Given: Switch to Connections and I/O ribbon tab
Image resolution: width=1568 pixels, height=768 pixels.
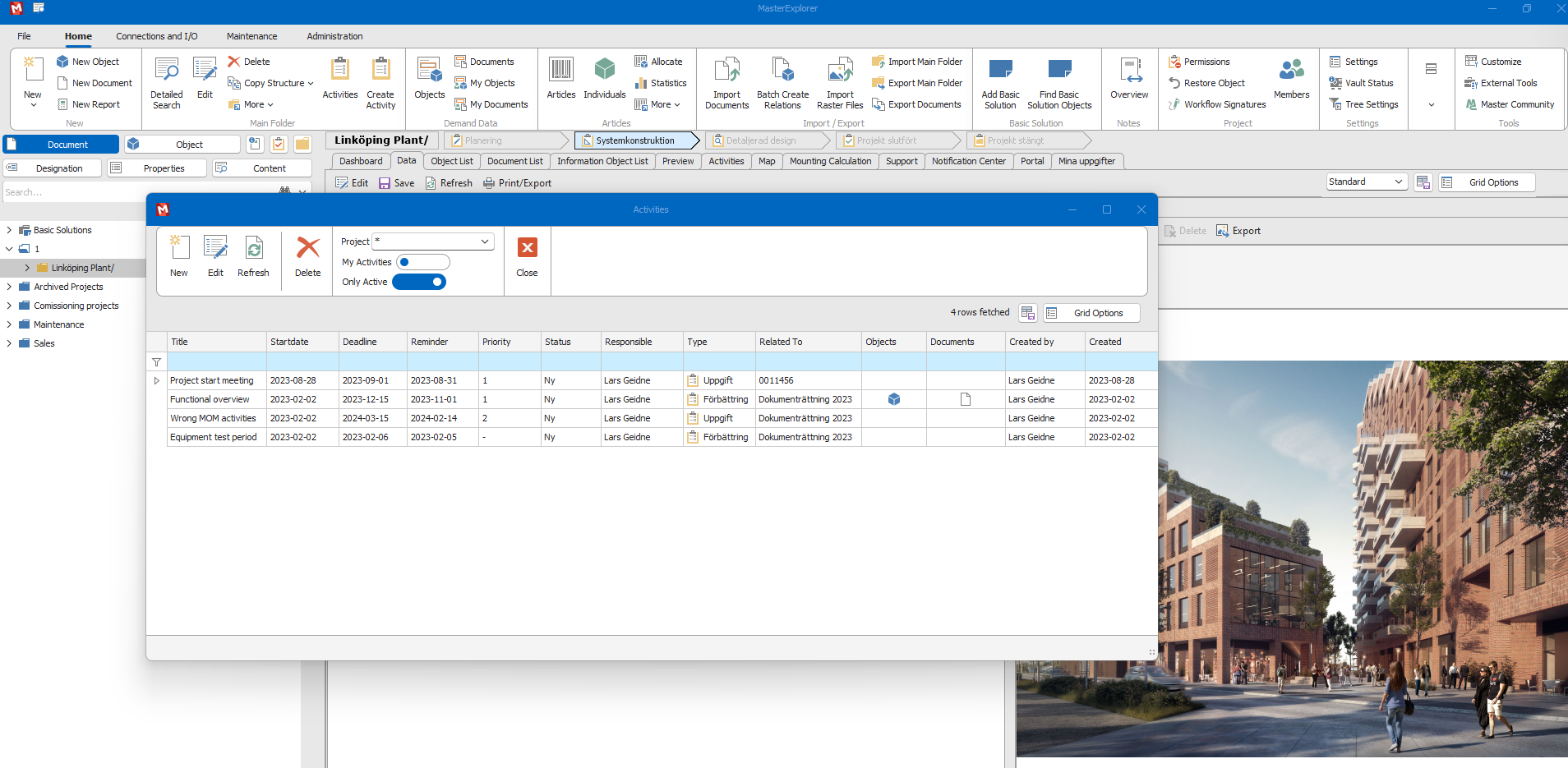Looking at the screenshot, I should (x=157, y=36).
